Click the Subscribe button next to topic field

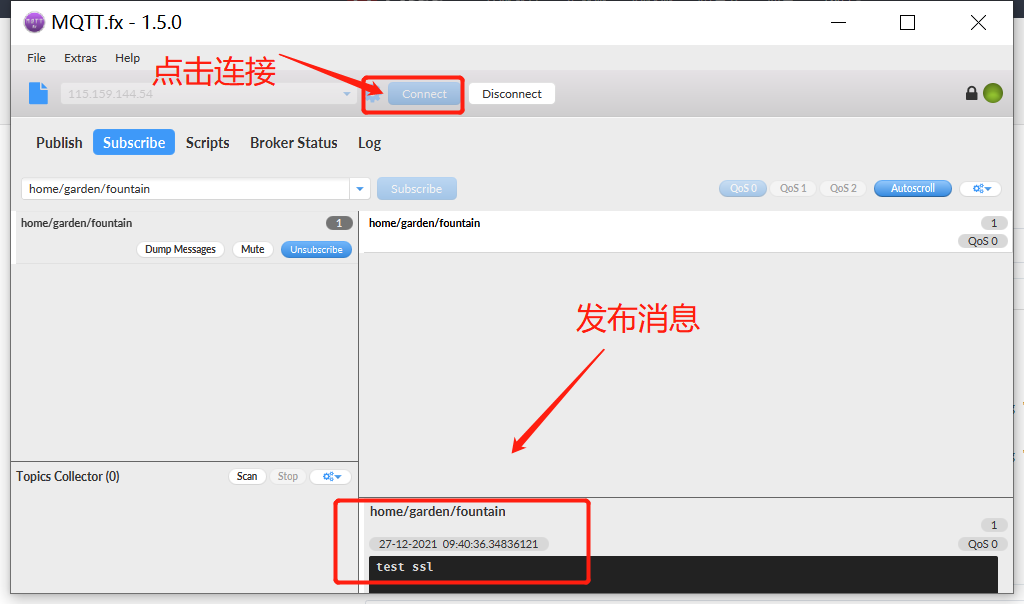(417, 189)
